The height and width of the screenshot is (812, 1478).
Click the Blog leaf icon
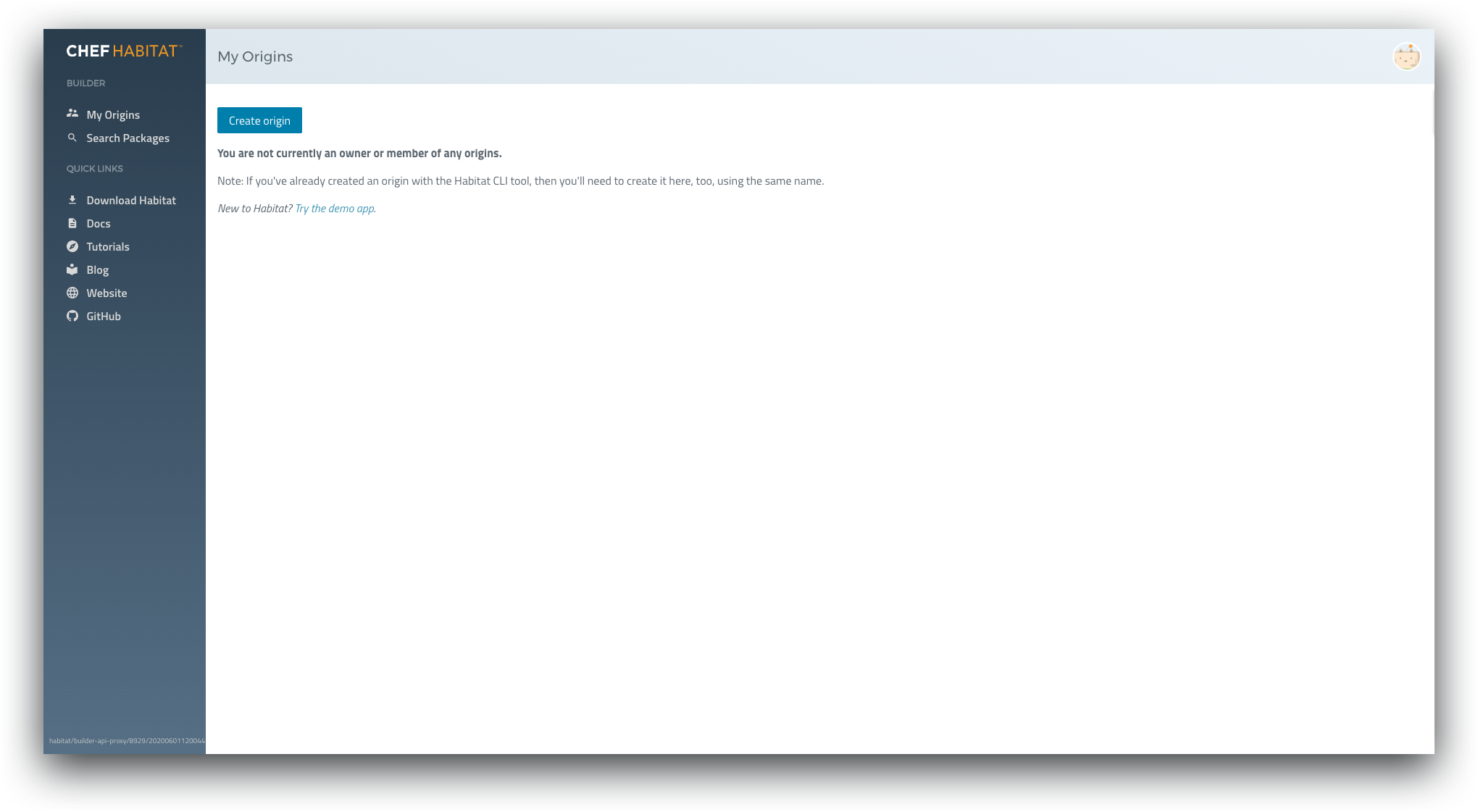point(72,269)
